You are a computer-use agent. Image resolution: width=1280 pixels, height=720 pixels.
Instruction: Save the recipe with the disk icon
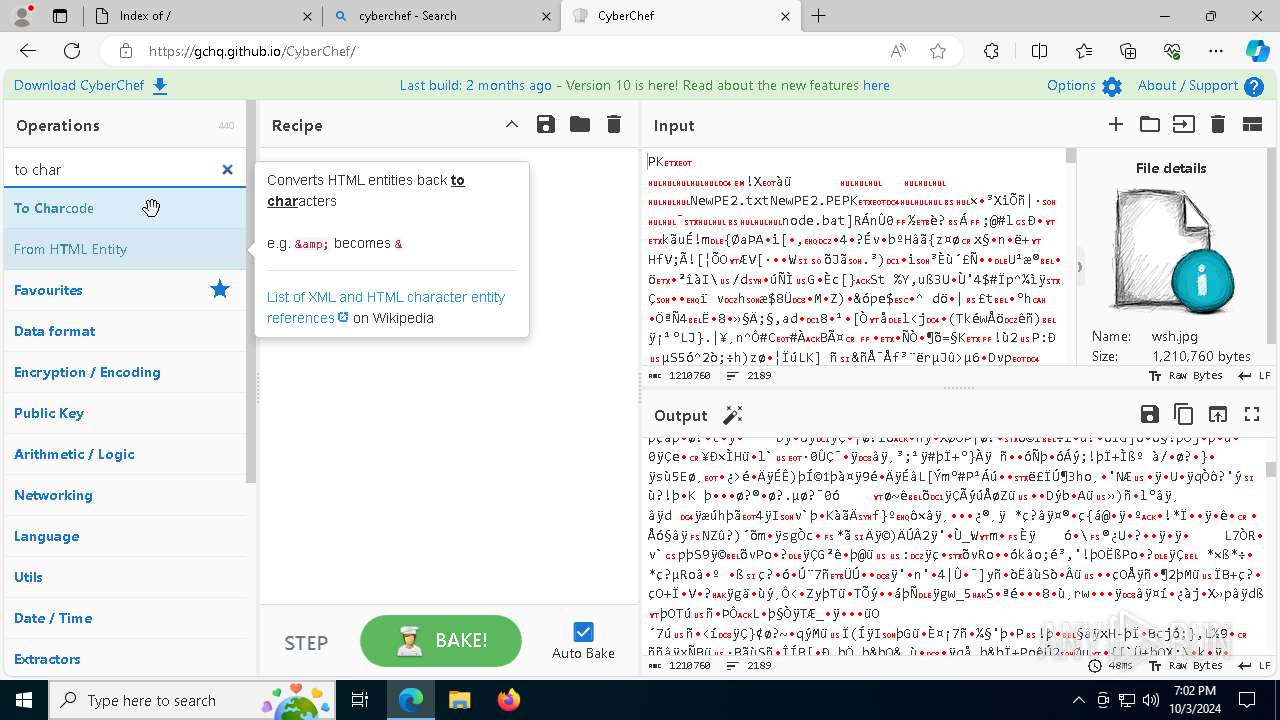545,125
